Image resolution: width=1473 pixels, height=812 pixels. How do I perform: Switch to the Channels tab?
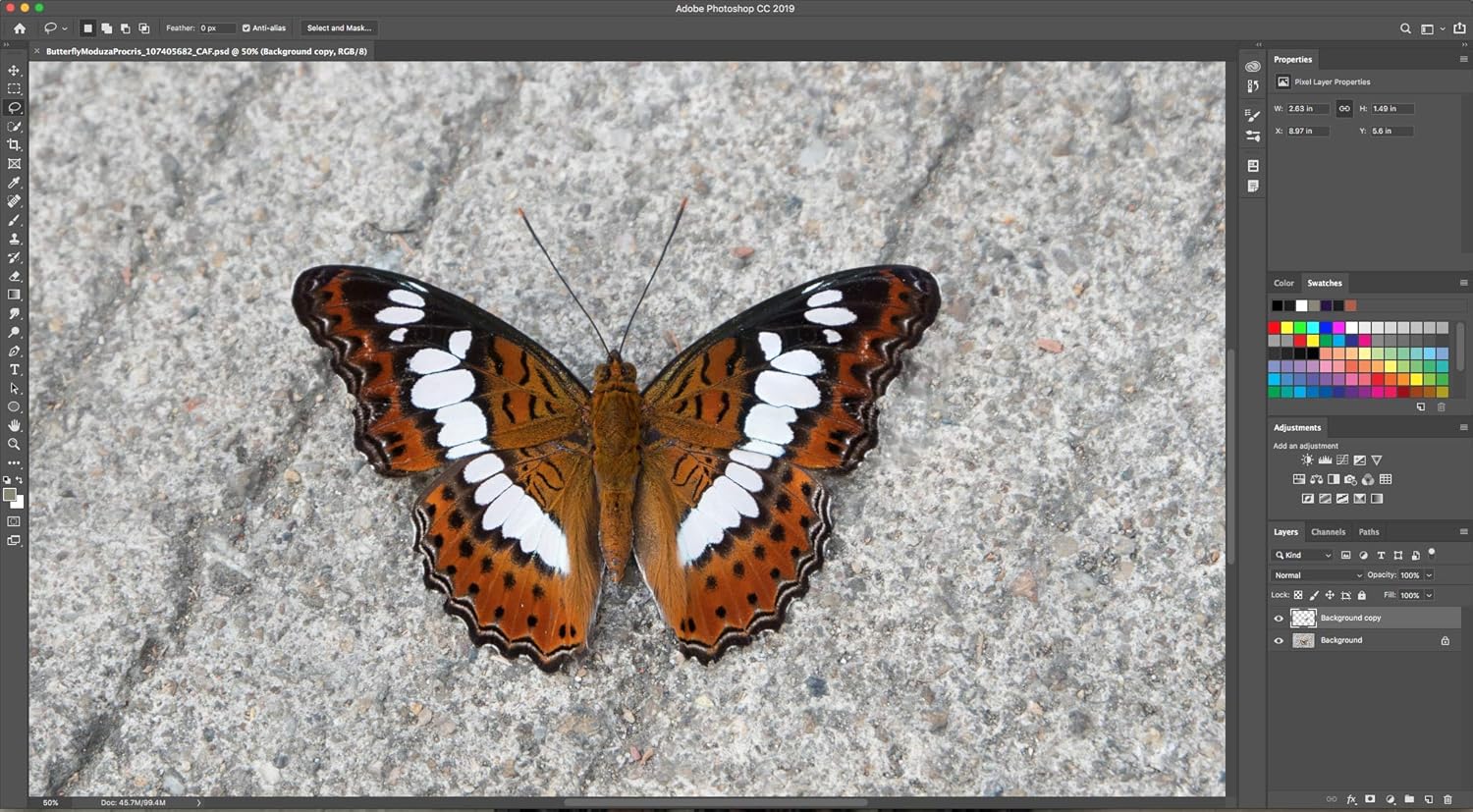click(1328, 532)
